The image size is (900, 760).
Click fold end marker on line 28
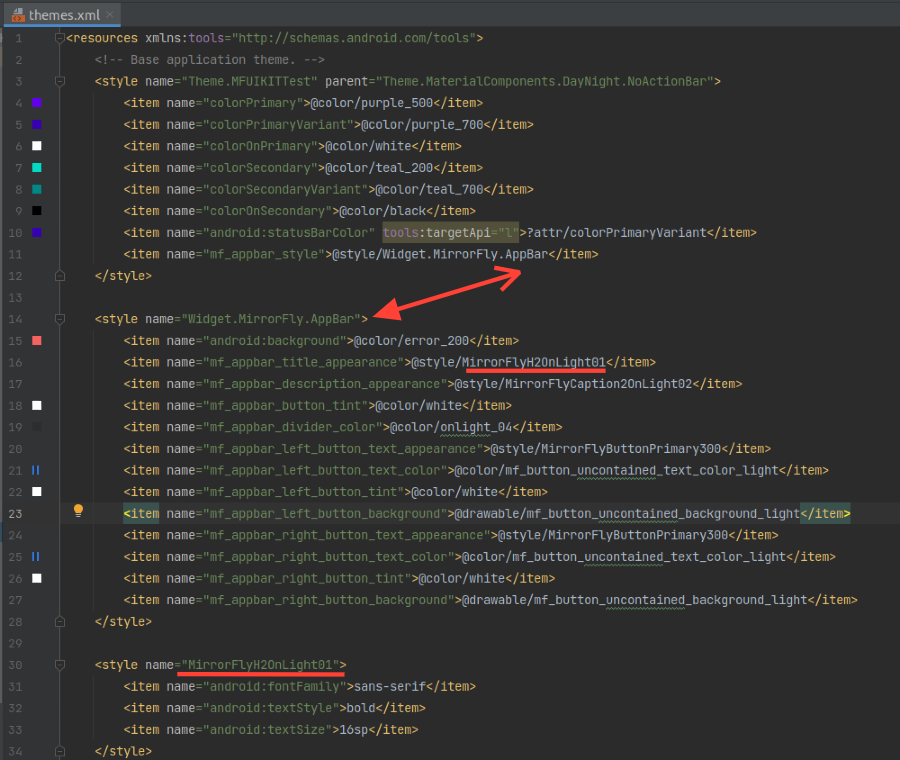[59, 621]
